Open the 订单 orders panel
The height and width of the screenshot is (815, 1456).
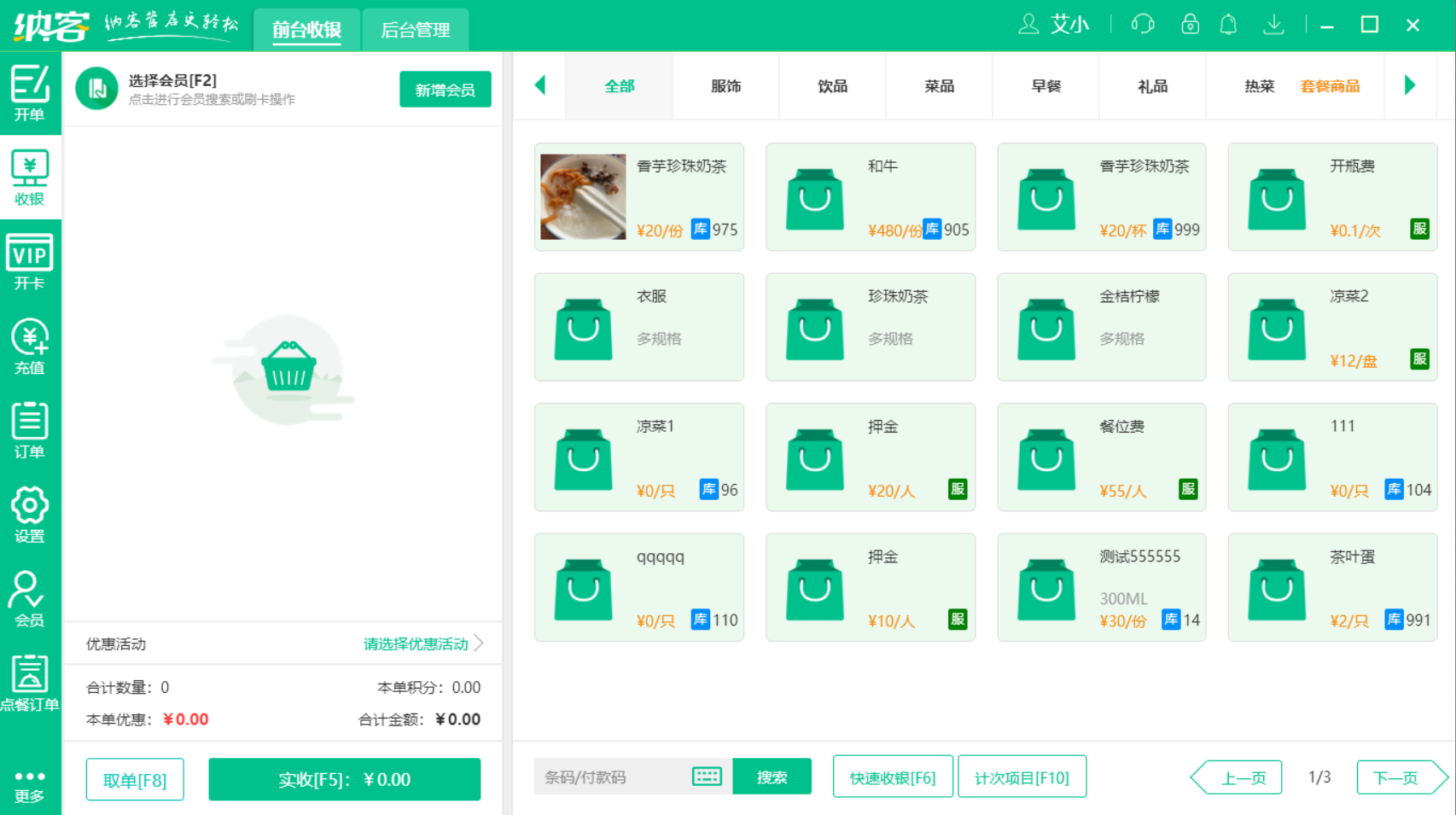(31, 429)
